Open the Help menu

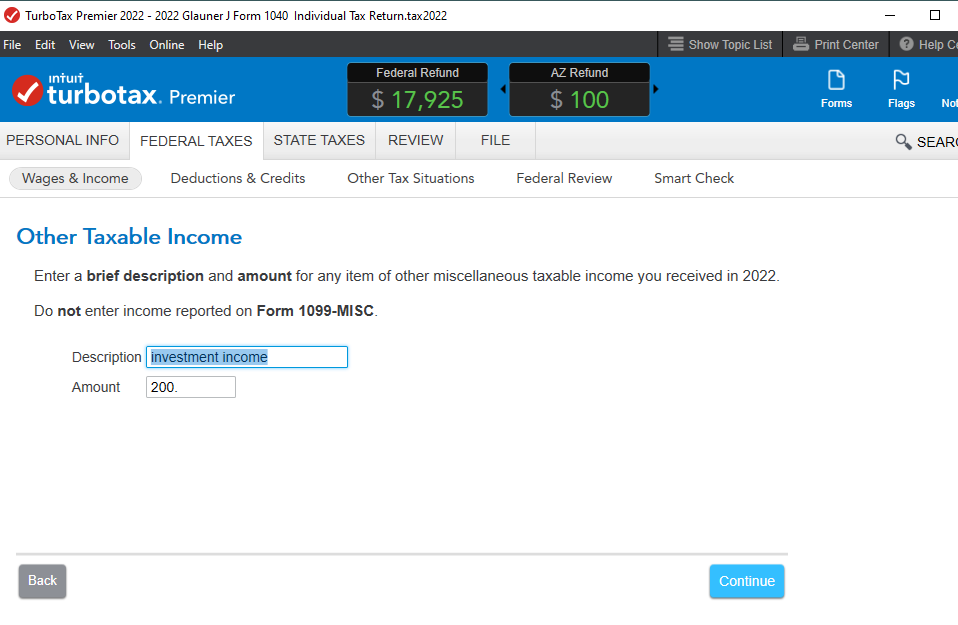pyautogui.click(x=210, y=45)
